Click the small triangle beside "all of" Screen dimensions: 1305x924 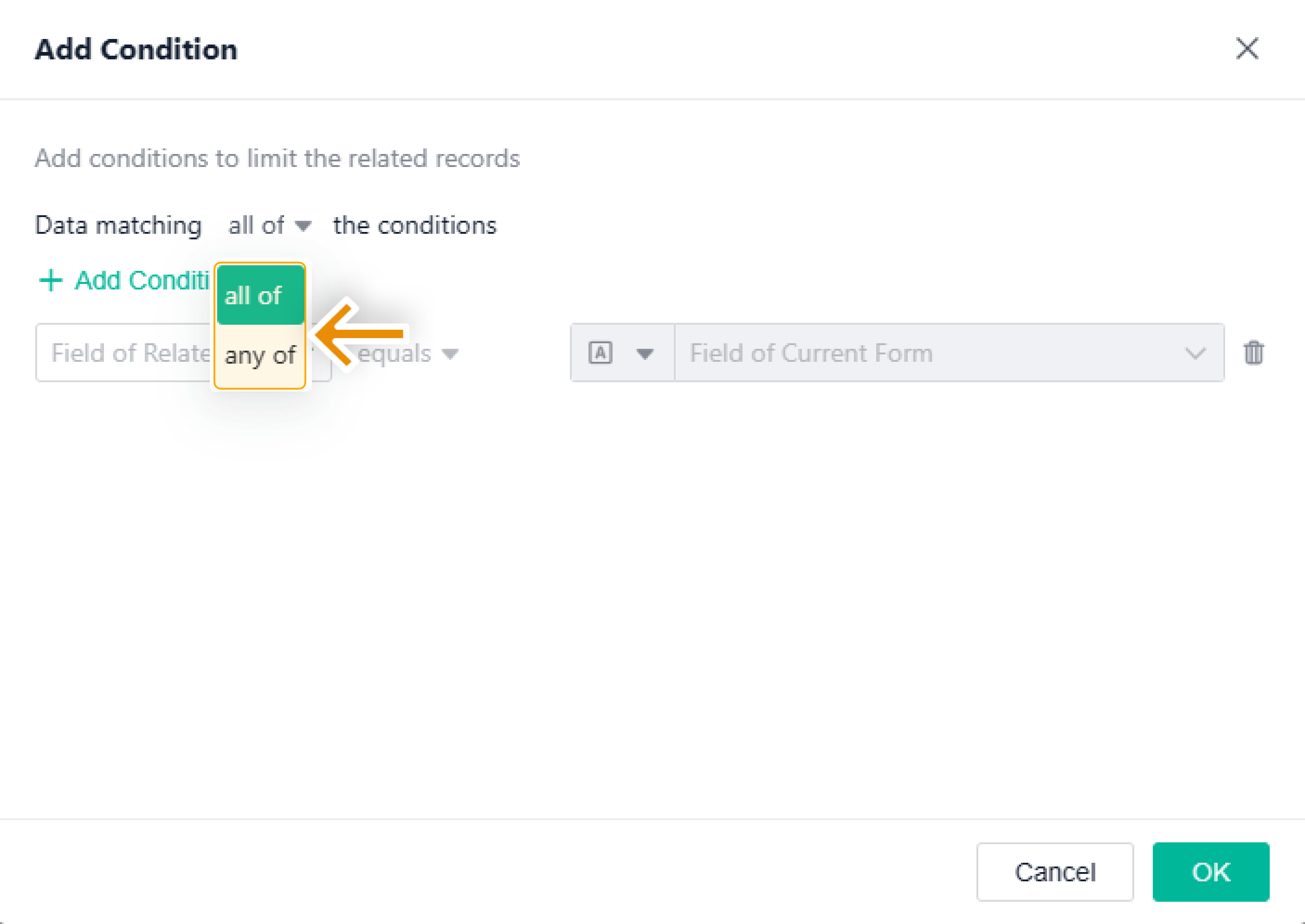[x=303, y=226]
